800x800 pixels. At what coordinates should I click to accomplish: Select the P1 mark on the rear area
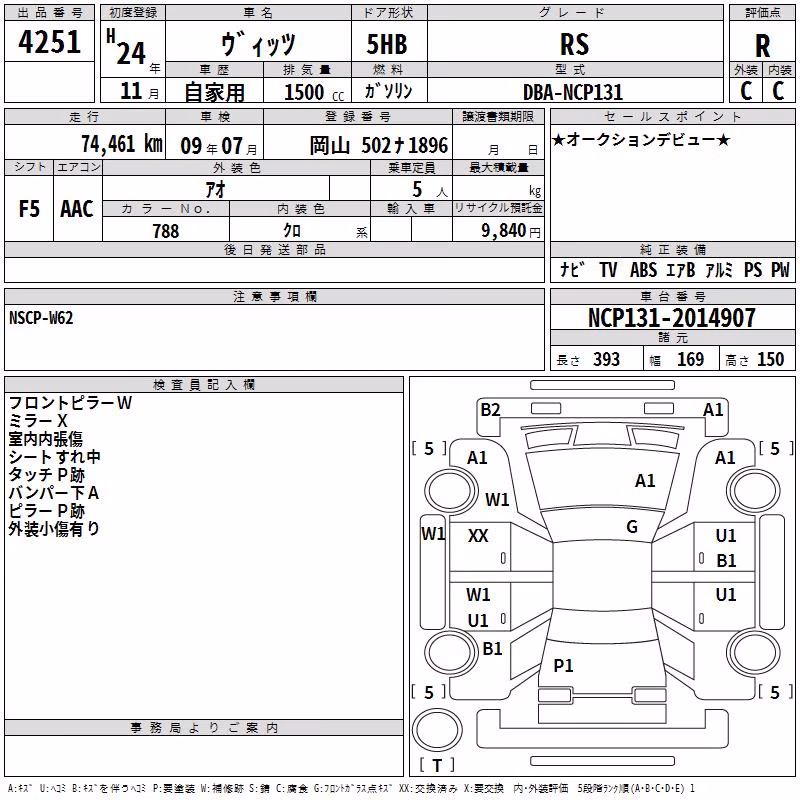563,665
